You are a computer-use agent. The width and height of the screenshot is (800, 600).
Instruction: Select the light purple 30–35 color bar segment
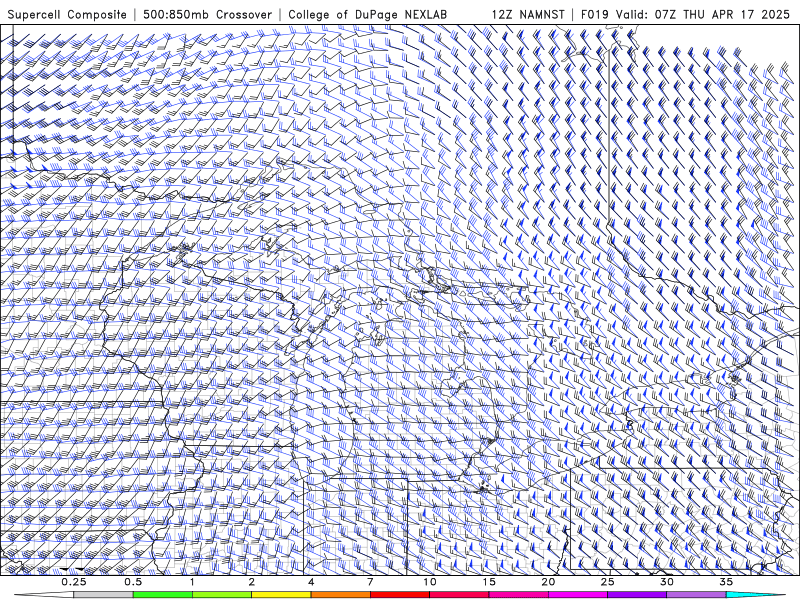point(696,595)
